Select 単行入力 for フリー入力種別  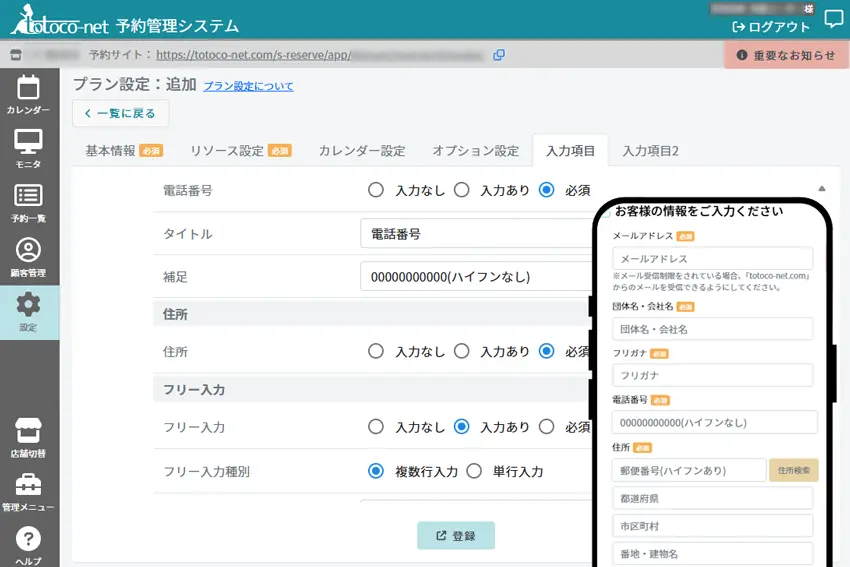tap(474, 471)
